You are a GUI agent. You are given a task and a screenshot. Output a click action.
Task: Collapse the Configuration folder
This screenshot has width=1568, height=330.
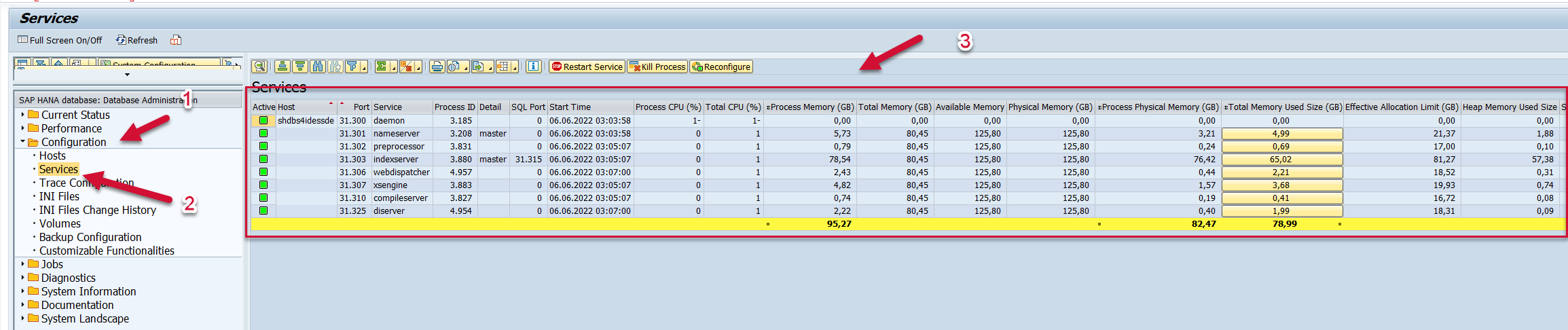point(22,142)
